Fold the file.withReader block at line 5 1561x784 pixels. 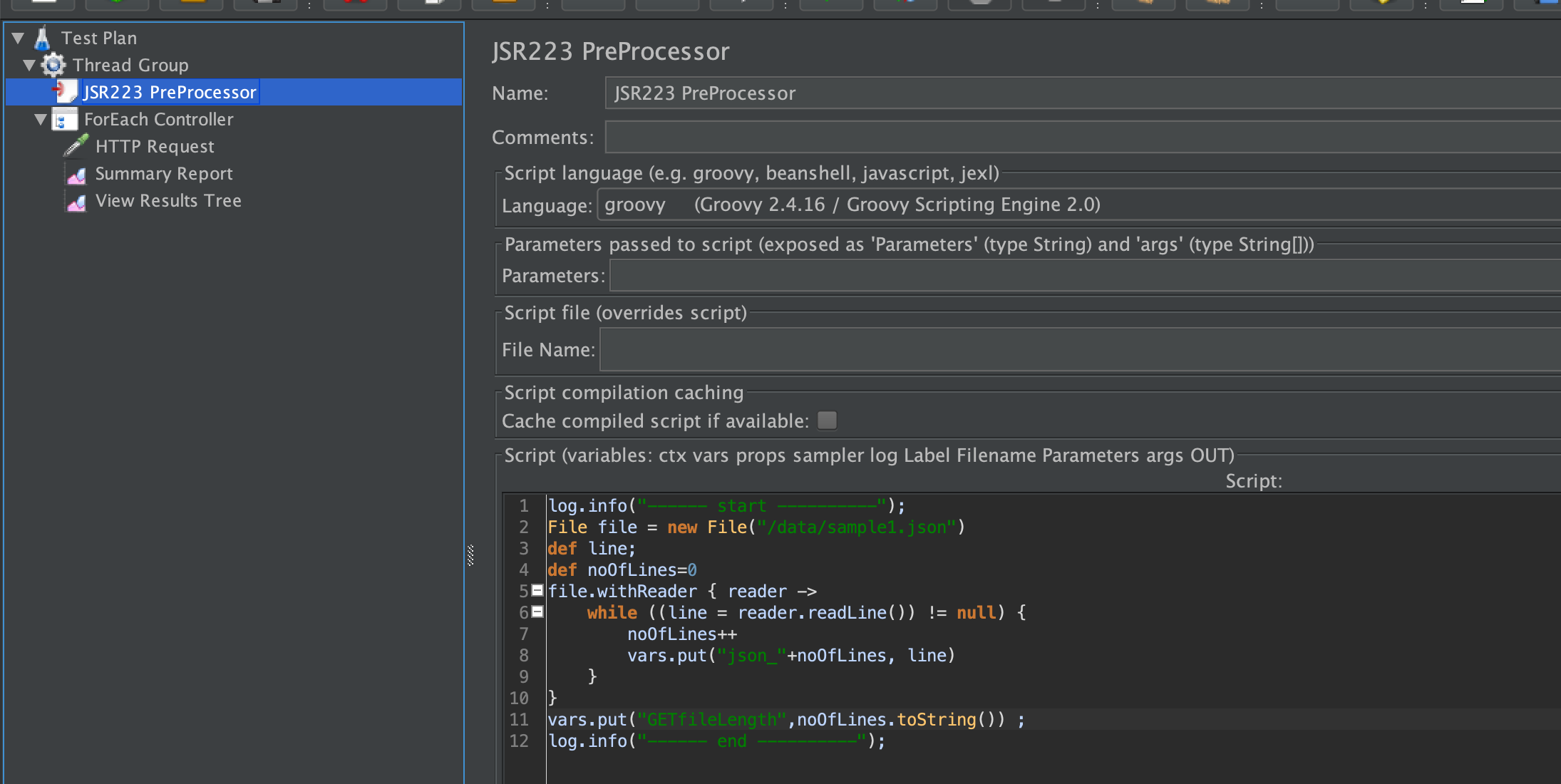[x=538, y=590]
